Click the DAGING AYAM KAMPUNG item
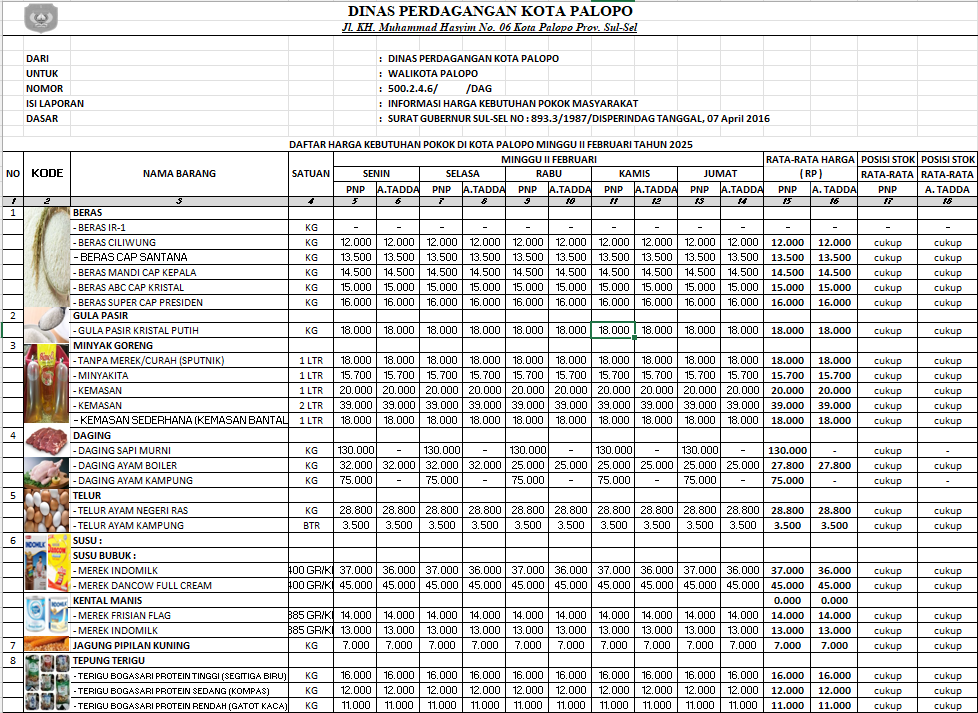This screenshot has height=713, width=978. (x=133, y=480)
